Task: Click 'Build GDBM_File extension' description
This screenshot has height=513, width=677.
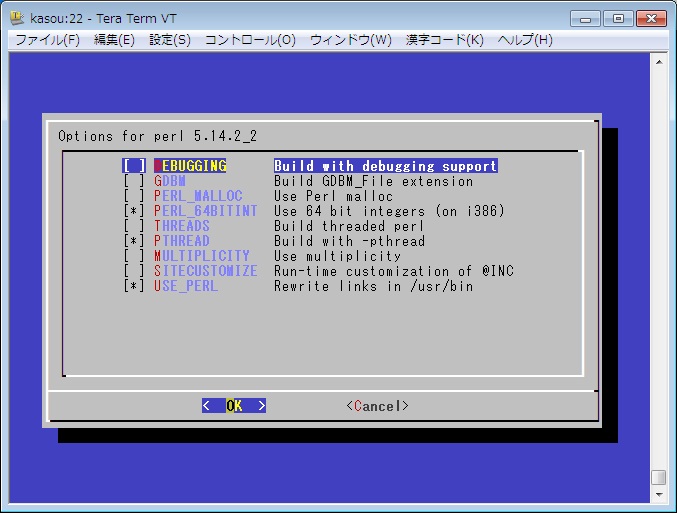Action: pos(374,181)
